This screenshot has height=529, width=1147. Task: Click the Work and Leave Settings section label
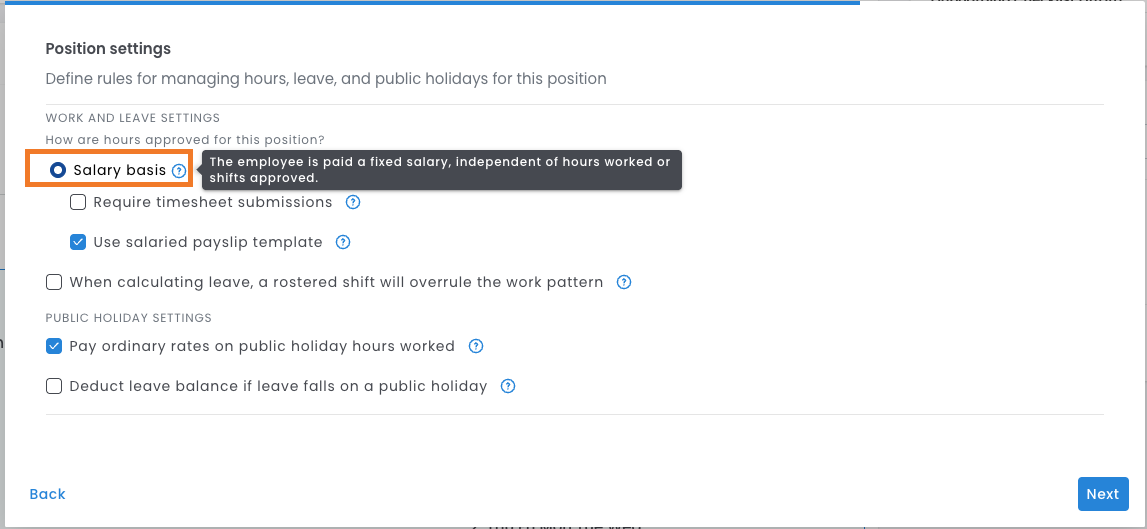(x=133, y=118)
